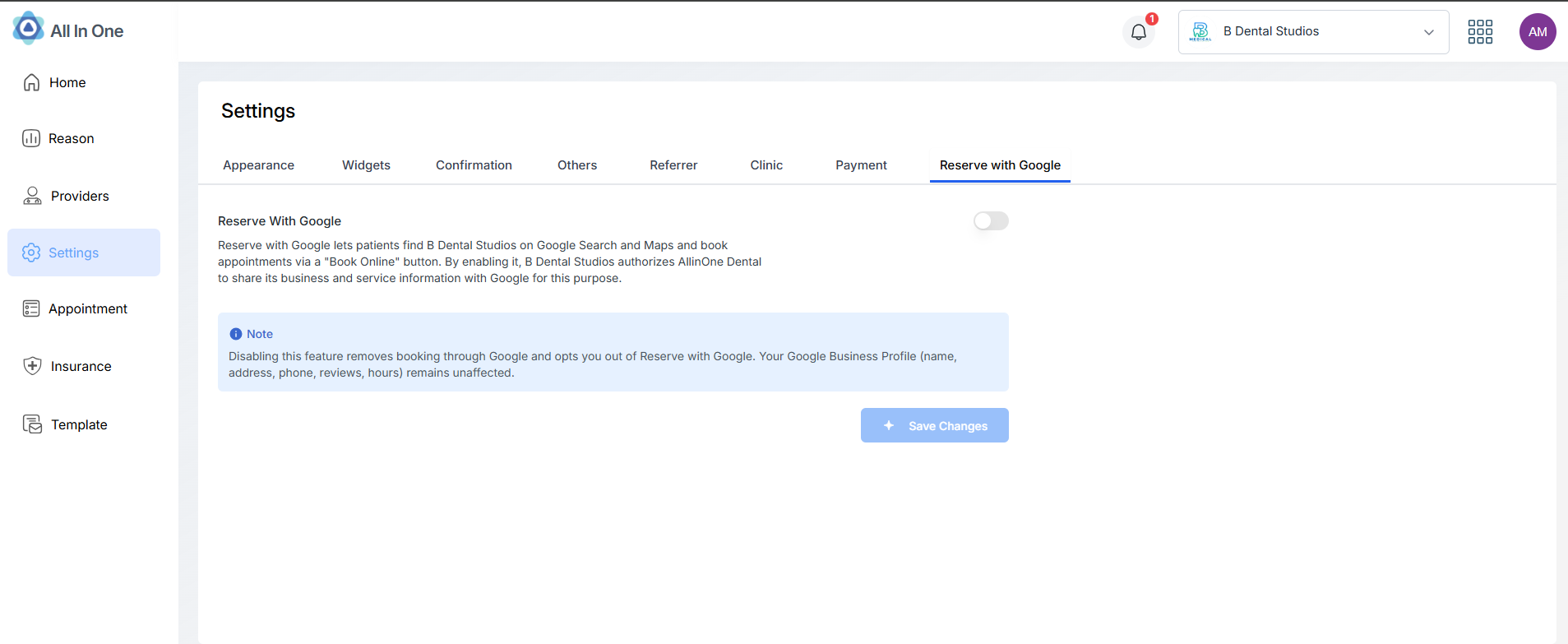Open the AM user avatar menu
Image resolution: width=1568 pixels, height=644 pixels.
(x=1538, y=32)
